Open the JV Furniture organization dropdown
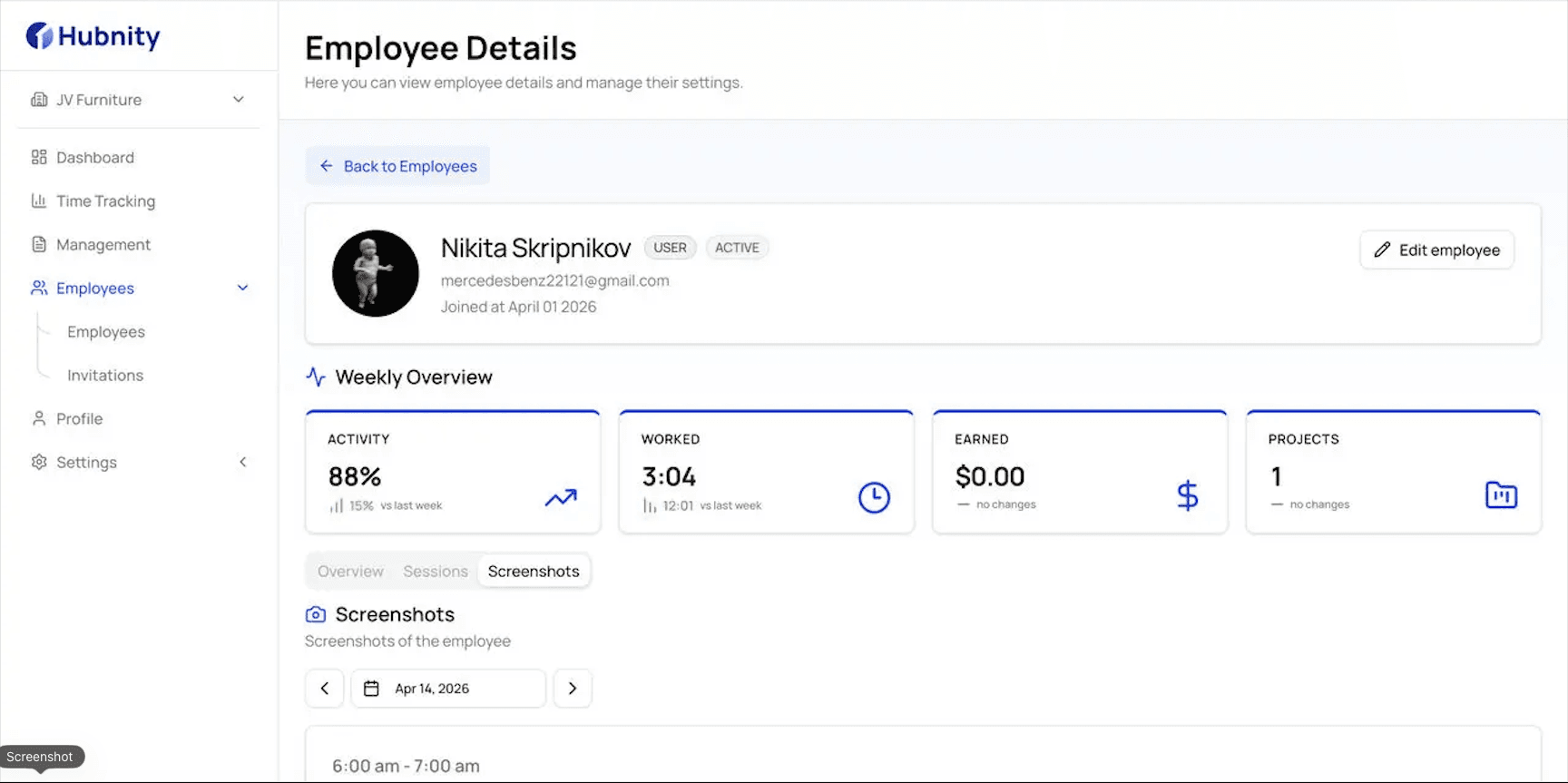Viewport: 1568px width, 783px height. tap(138, 100)
